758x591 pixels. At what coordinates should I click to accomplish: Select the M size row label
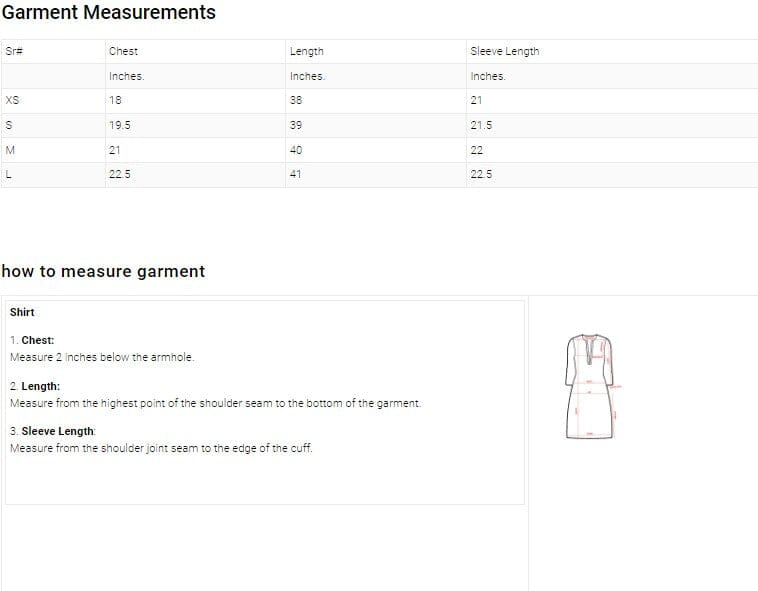pyautogui.click(x=10, y=150)
